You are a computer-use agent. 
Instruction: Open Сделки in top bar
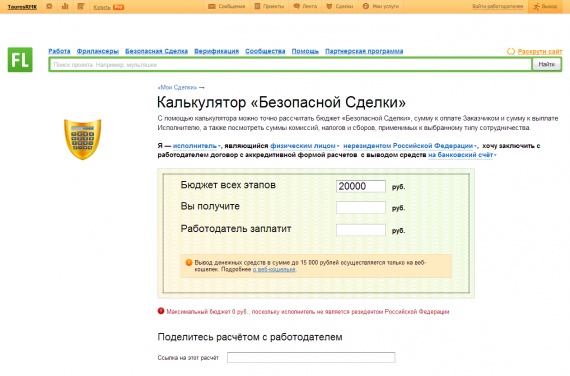tap(340, 6)
